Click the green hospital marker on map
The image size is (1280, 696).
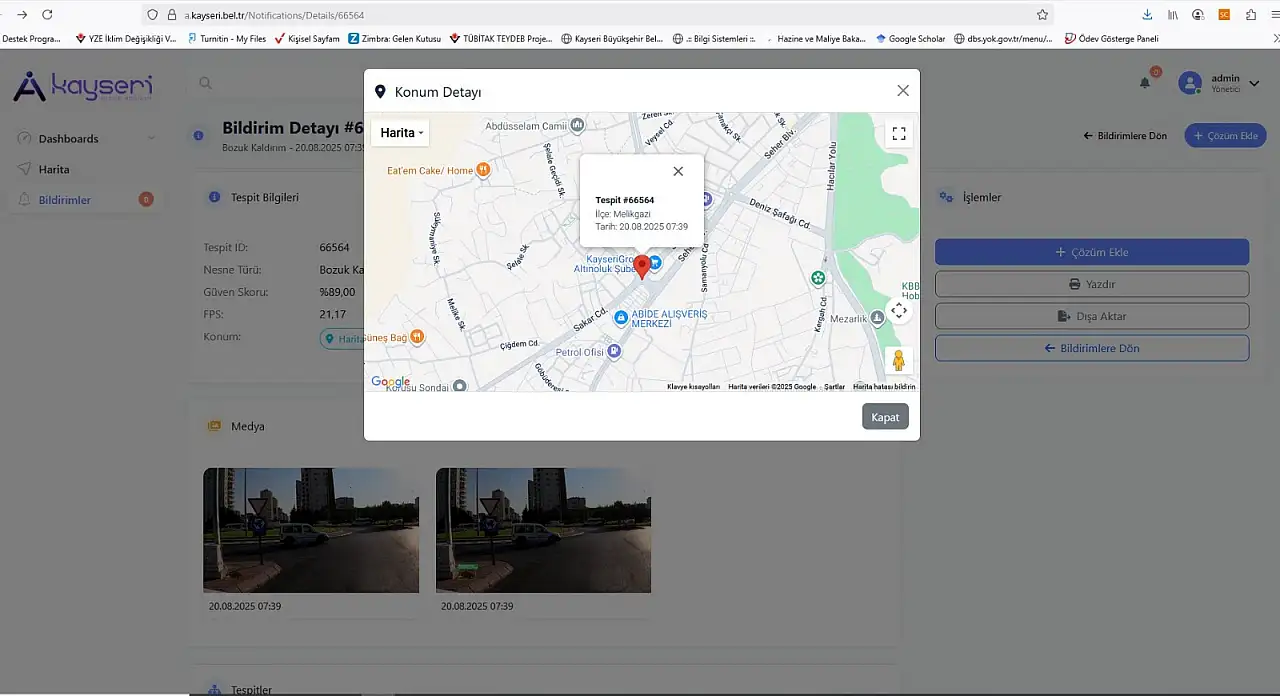pos(818,278)
